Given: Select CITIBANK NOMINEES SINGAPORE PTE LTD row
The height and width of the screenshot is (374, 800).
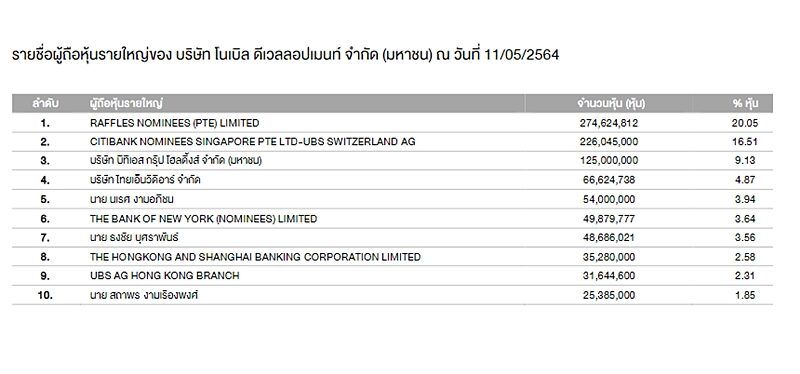Looking at the screenshot, I should (x=392, y=142).
